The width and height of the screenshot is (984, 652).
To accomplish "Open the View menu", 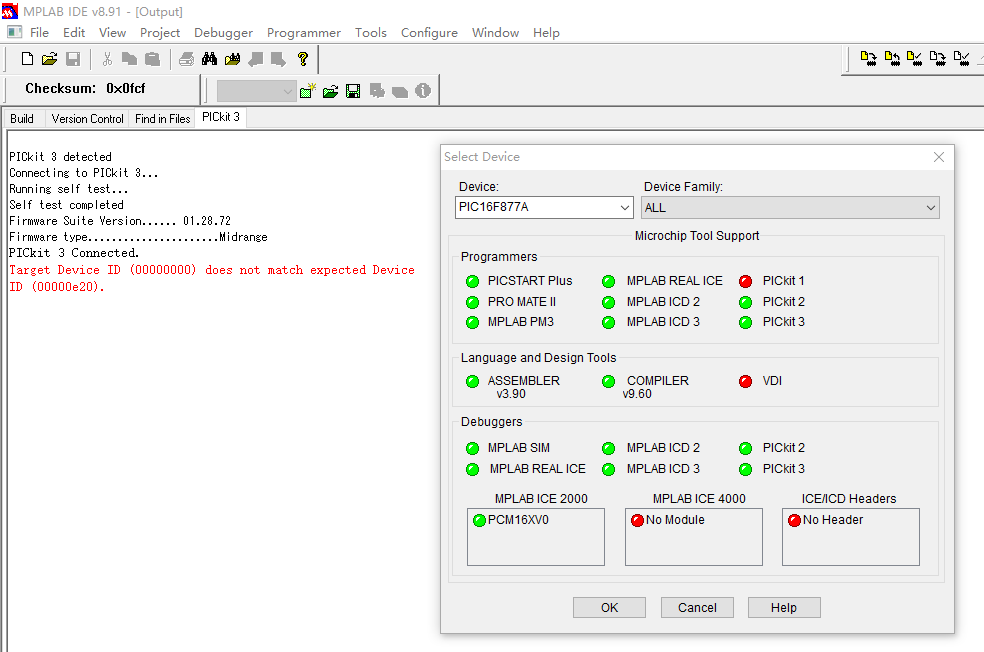I will 112,33.
